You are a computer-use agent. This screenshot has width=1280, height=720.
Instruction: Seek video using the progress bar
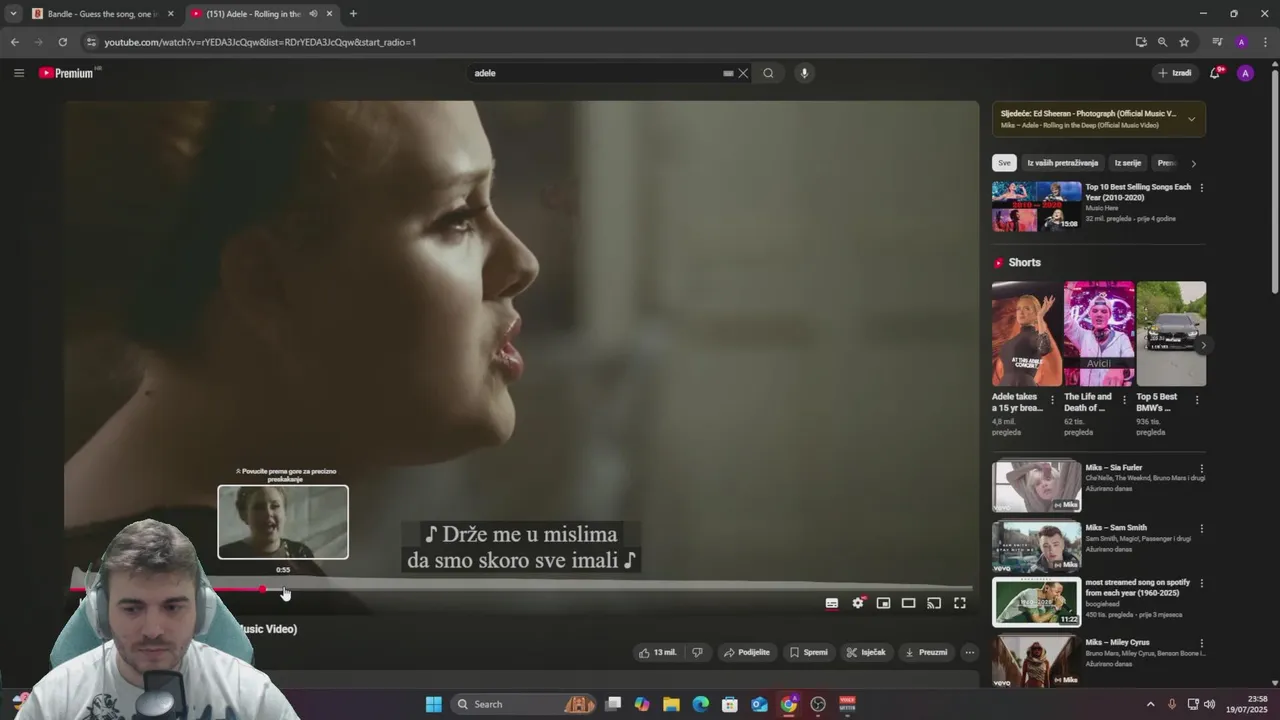(520, 590)
